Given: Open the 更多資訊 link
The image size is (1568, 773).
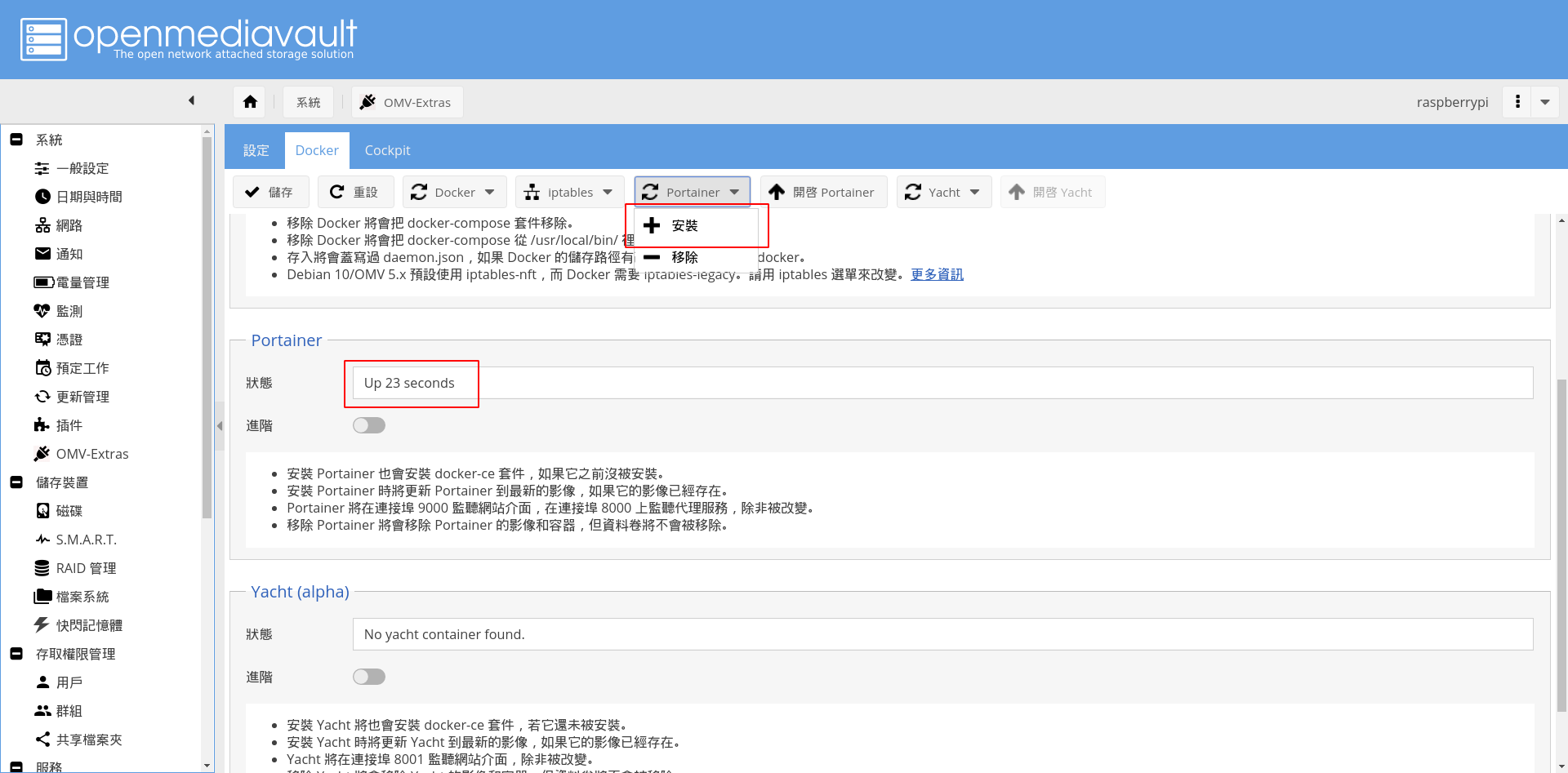Looking at the screenshot, I should (x=937, y=275).
